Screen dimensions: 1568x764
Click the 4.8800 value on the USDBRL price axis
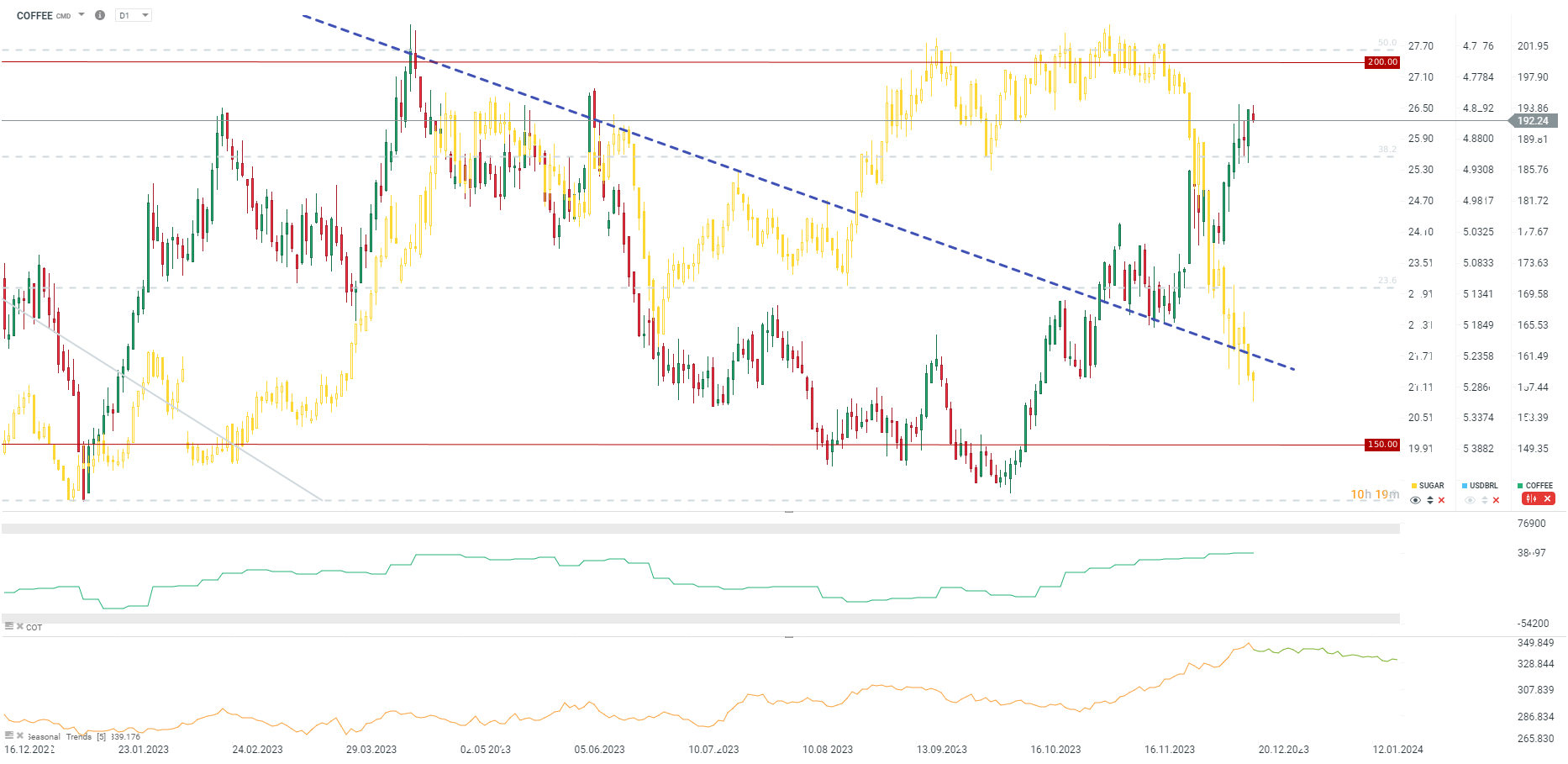1478,139
